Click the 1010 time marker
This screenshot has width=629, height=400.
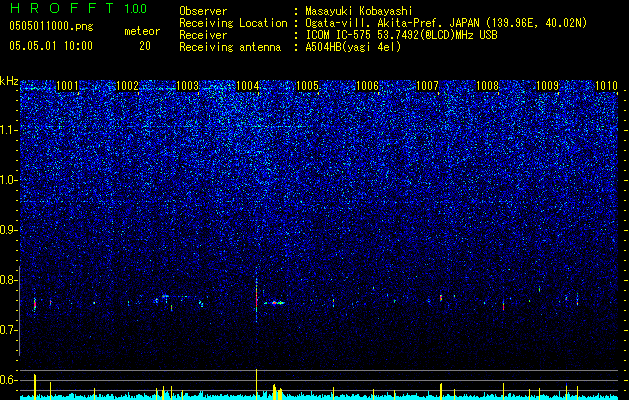pos(607,85)
